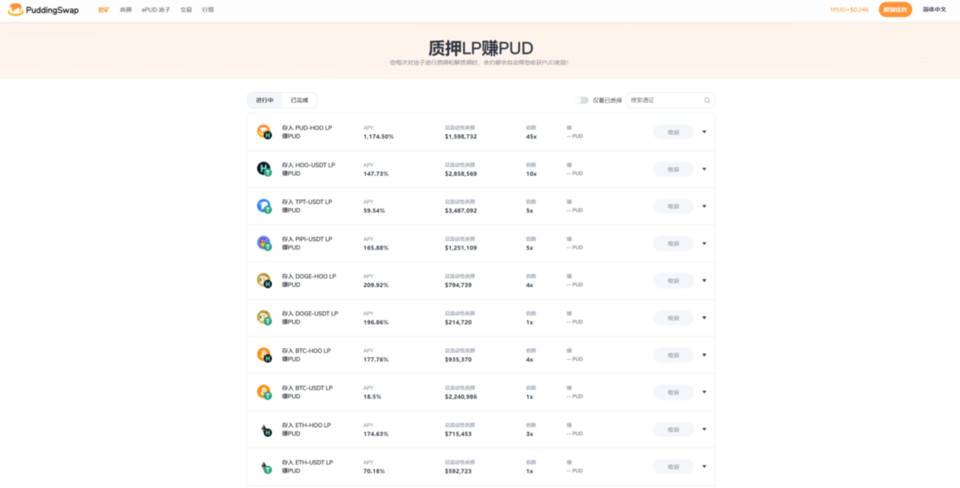Click harvest button in ETH-HOO LP row
This screenshot has width=960, height=488.
pos(673,430)
